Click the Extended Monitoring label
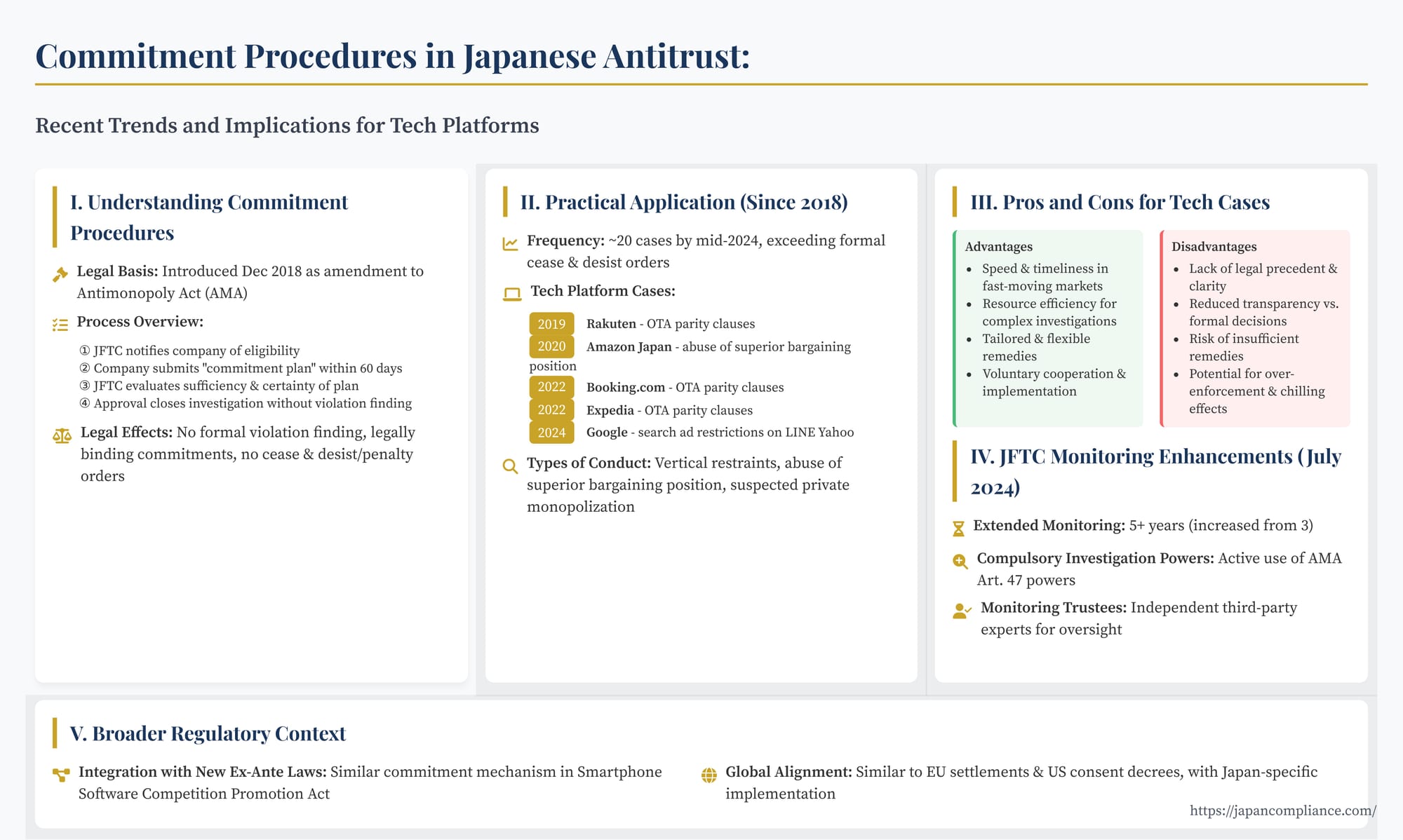1403x840 pixels. (1049, 525)
